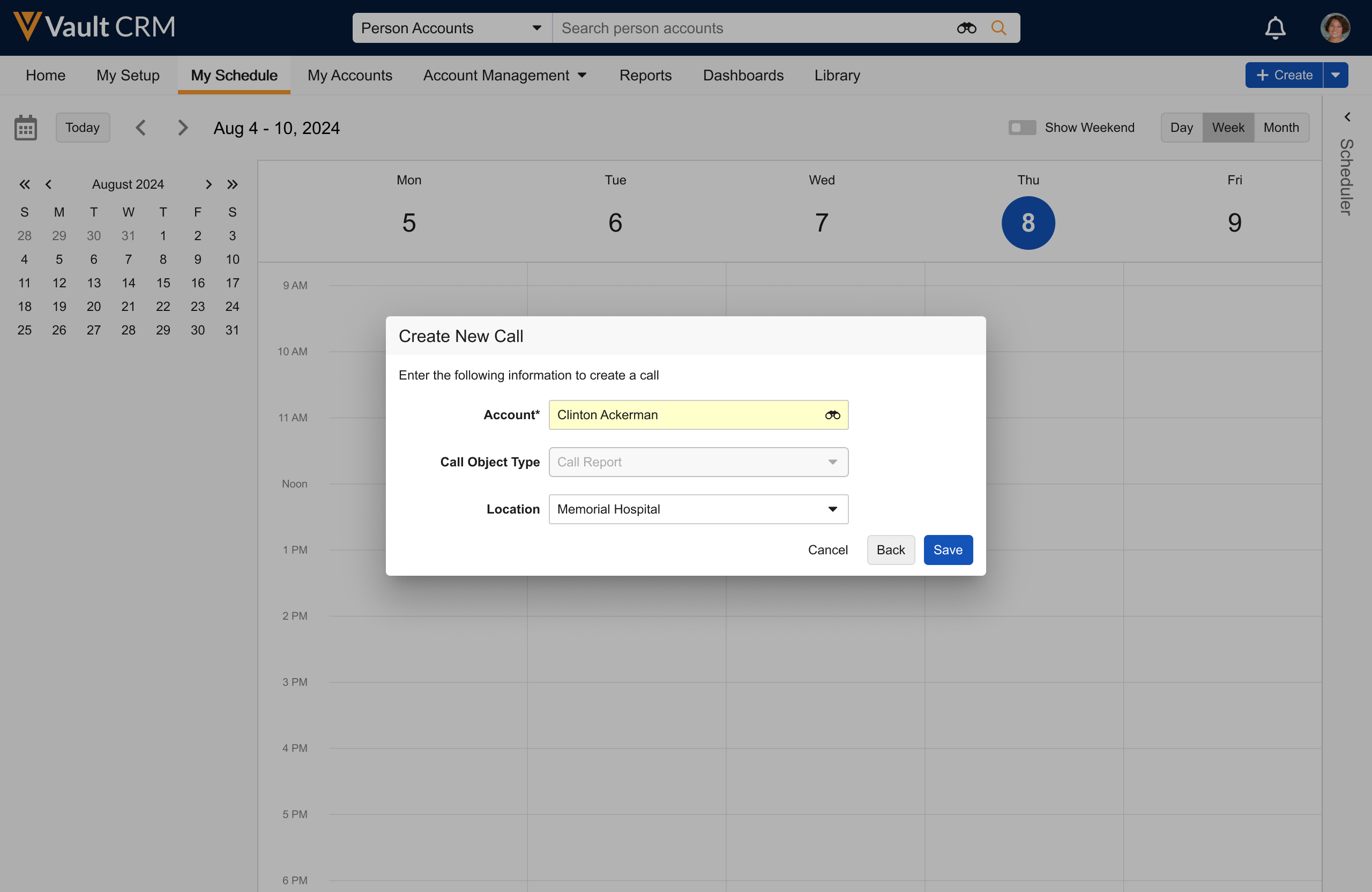Open the Location dropdown
The height and width of the screenshot is (892, 1372).
[x=698, y=509]
